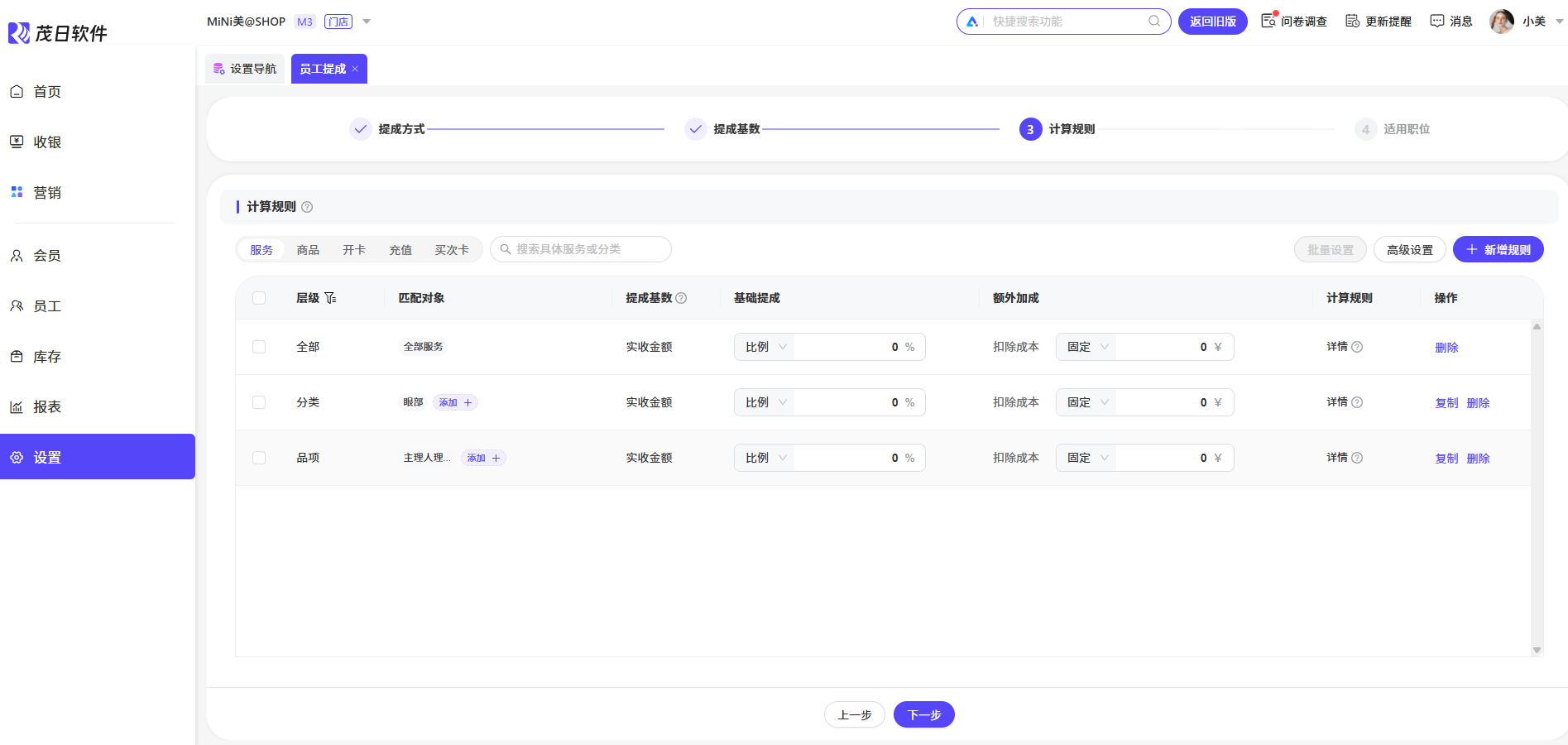Focus the 搜索具体服务或分类 search field

[581, 249]
